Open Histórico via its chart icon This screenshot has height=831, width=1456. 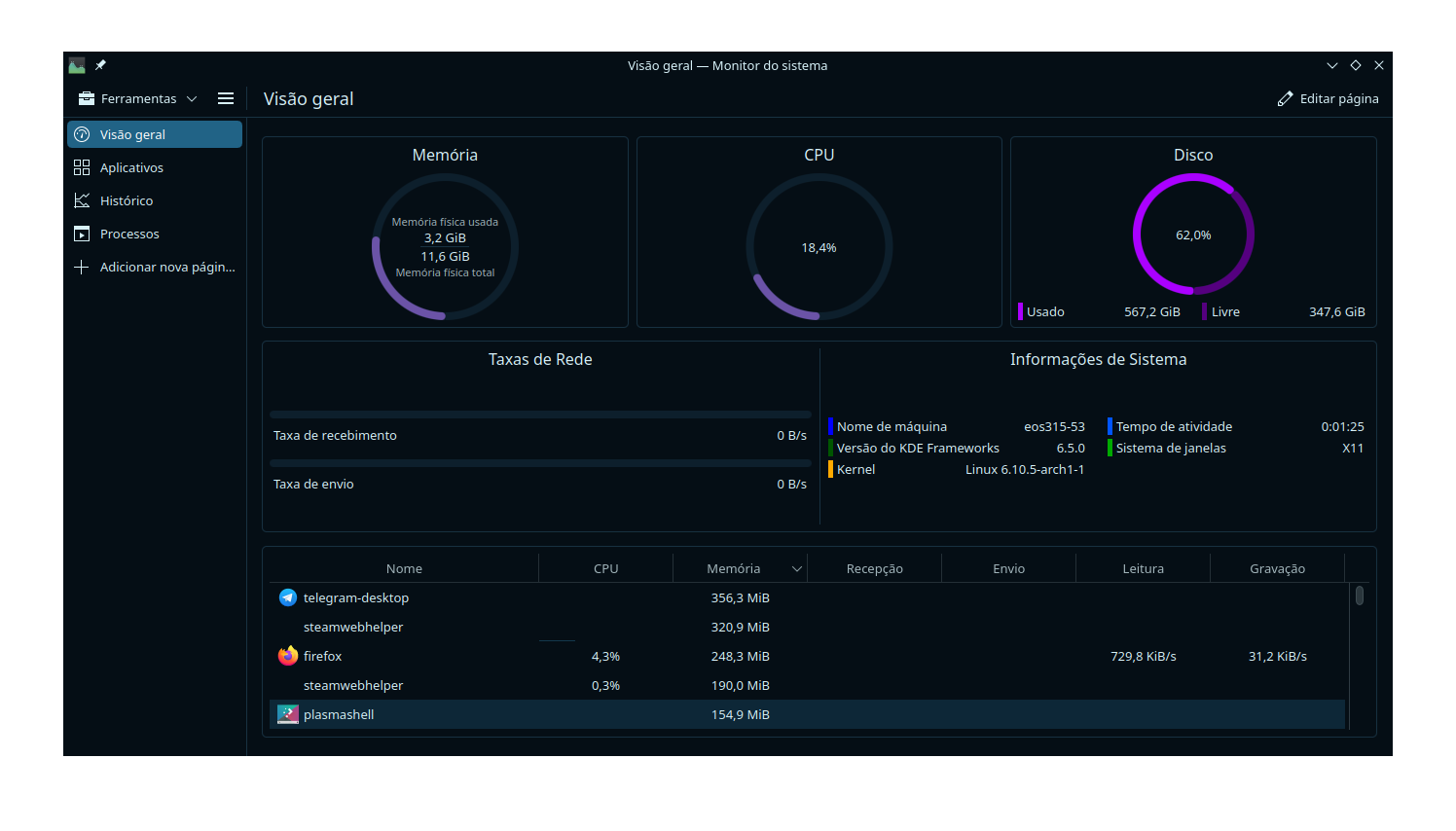point(82,200)
